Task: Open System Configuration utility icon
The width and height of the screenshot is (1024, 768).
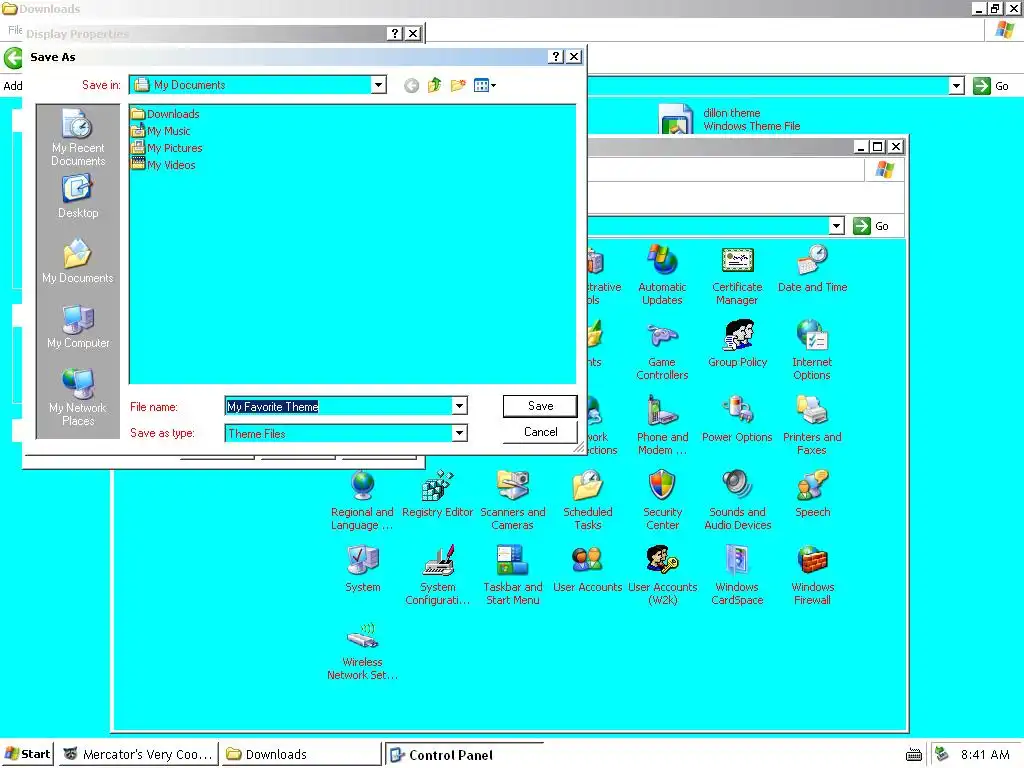Action: [438, 575]
